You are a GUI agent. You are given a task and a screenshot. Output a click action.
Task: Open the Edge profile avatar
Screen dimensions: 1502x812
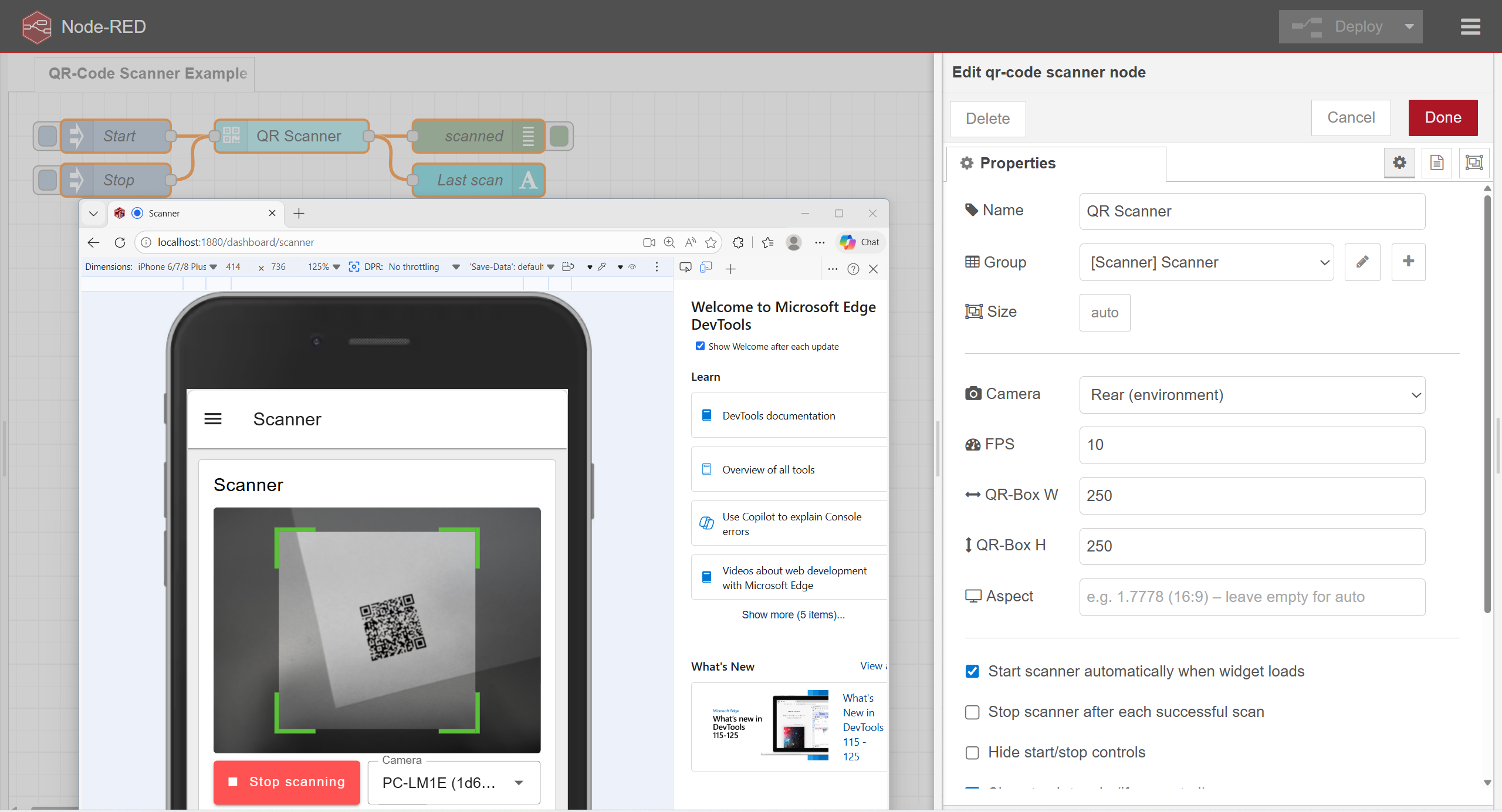pos(794,242)
